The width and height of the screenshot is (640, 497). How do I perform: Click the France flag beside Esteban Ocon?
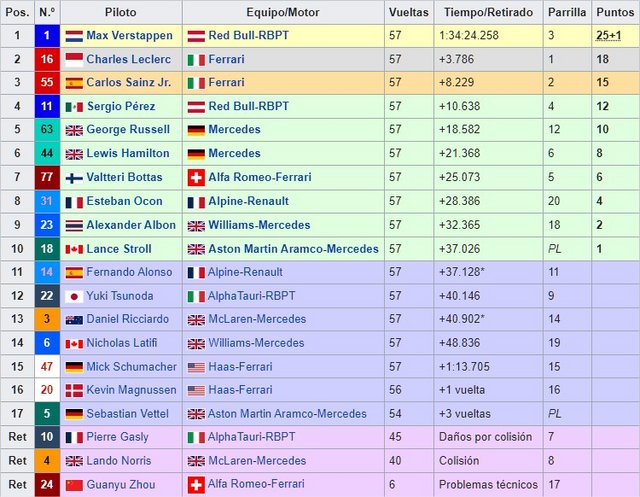[x=74, y=202]
